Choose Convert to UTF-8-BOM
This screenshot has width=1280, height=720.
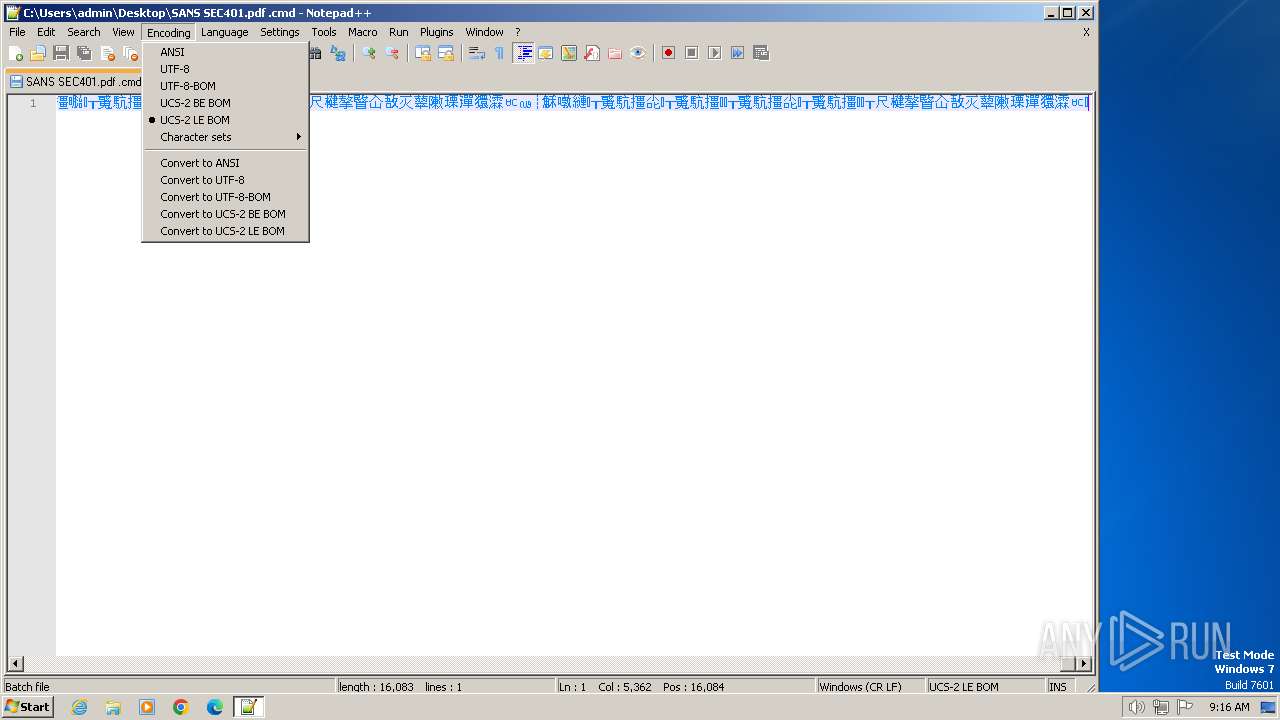pos(225,197)
